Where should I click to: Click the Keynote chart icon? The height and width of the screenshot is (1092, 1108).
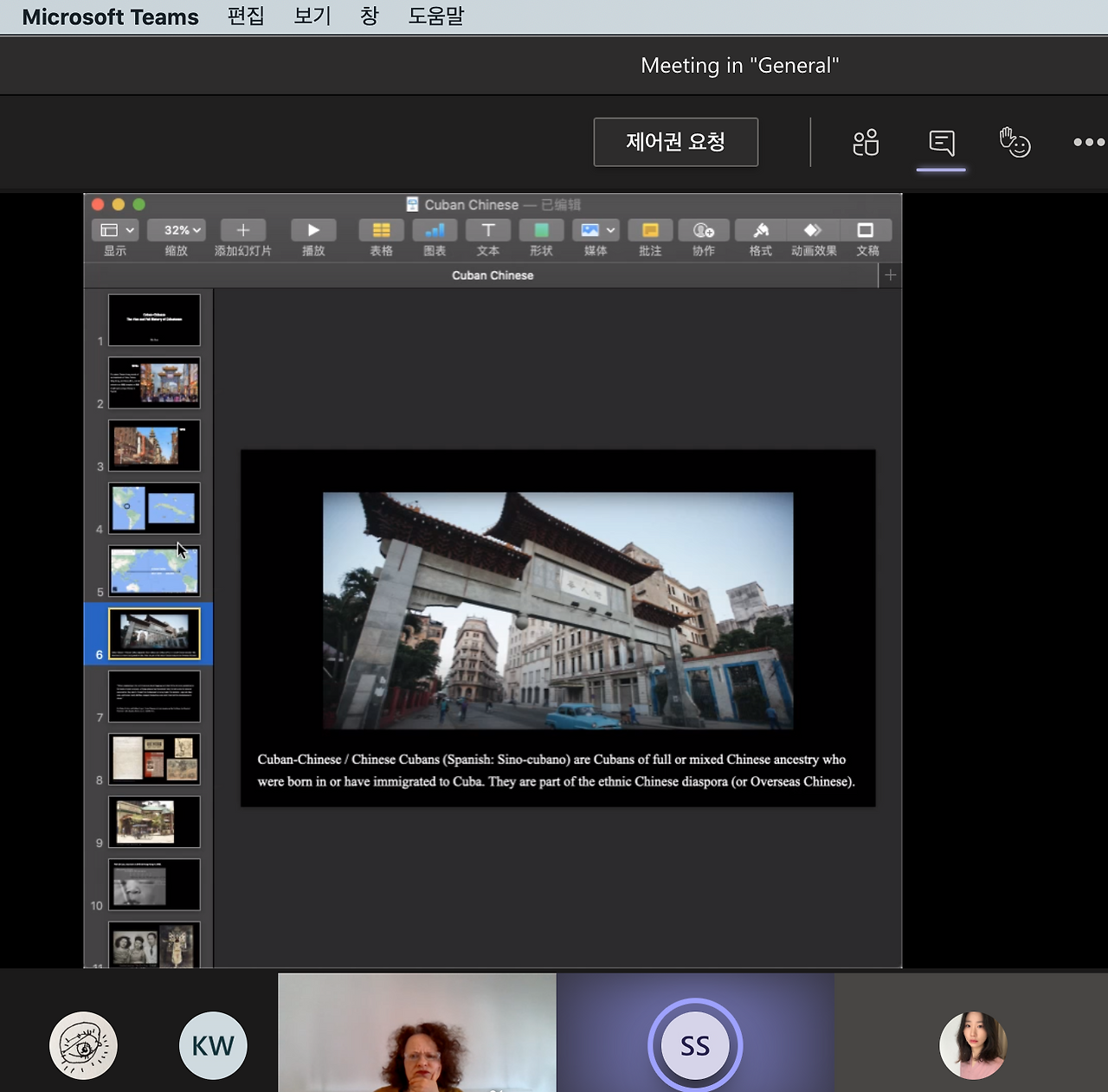pyautogui.click(x=435, y=230)
